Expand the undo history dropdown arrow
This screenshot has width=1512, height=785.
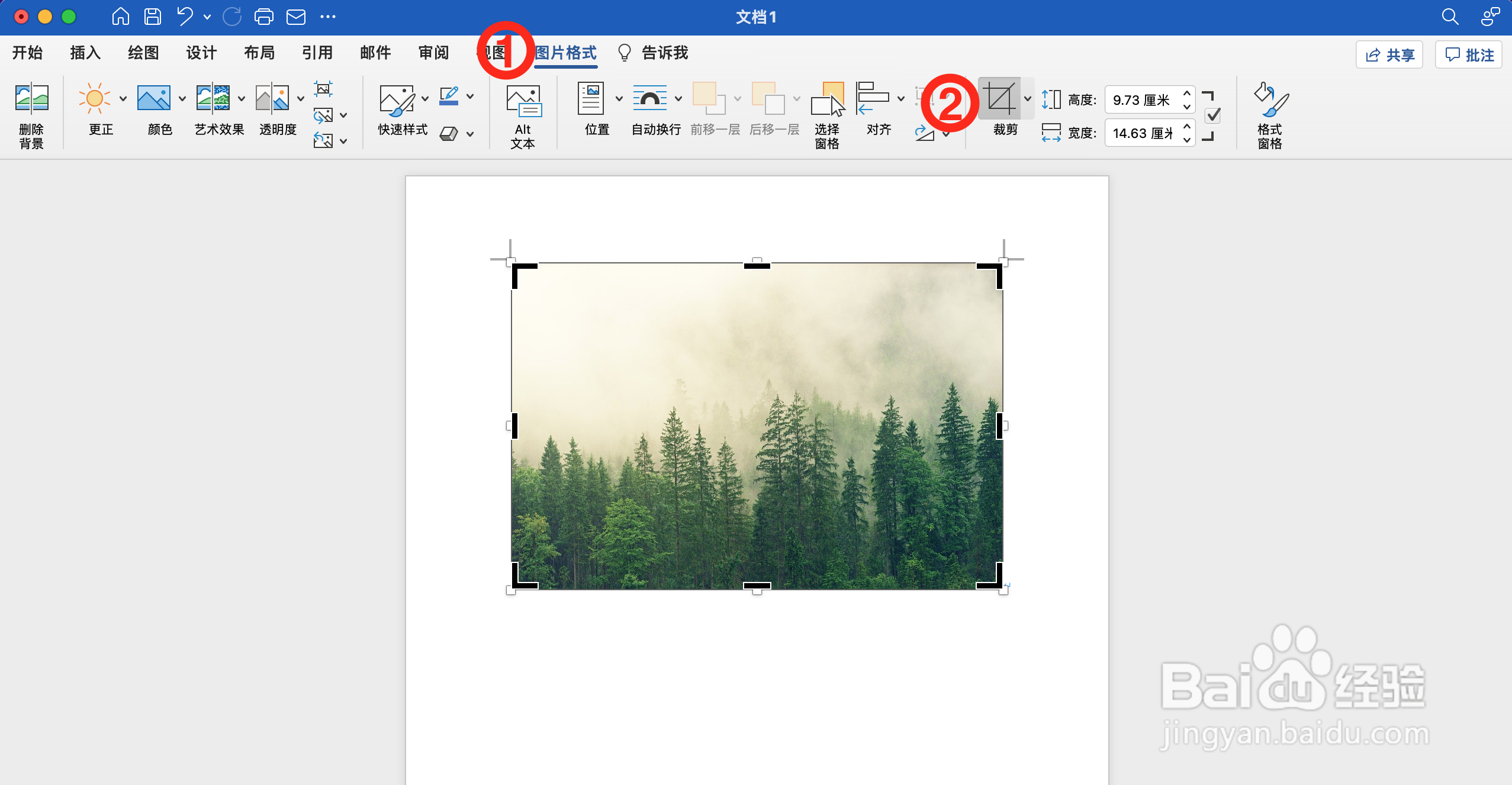[x=207, y=17]
